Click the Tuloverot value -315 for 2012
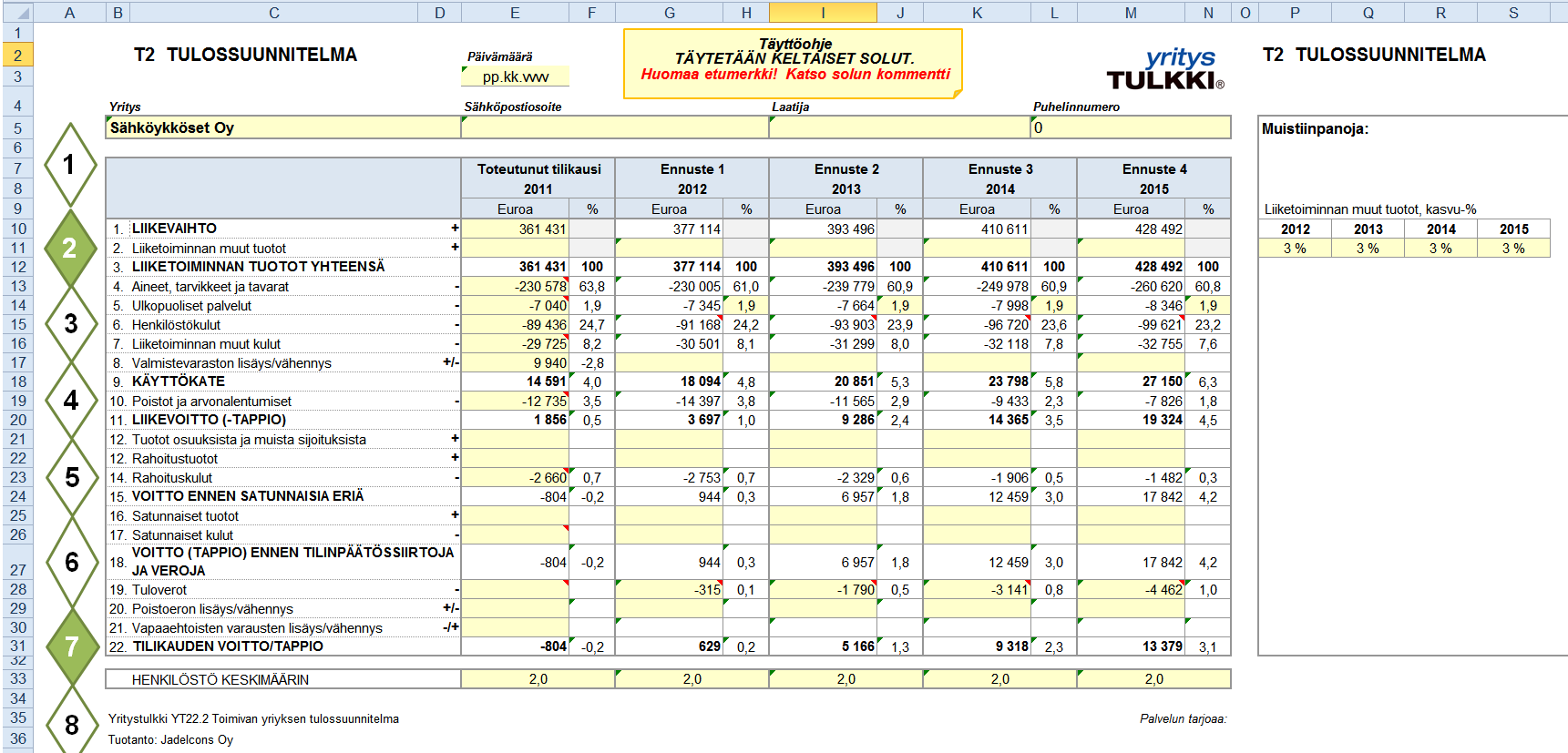This screenshot has height=753, width=1568. point(669,589)
